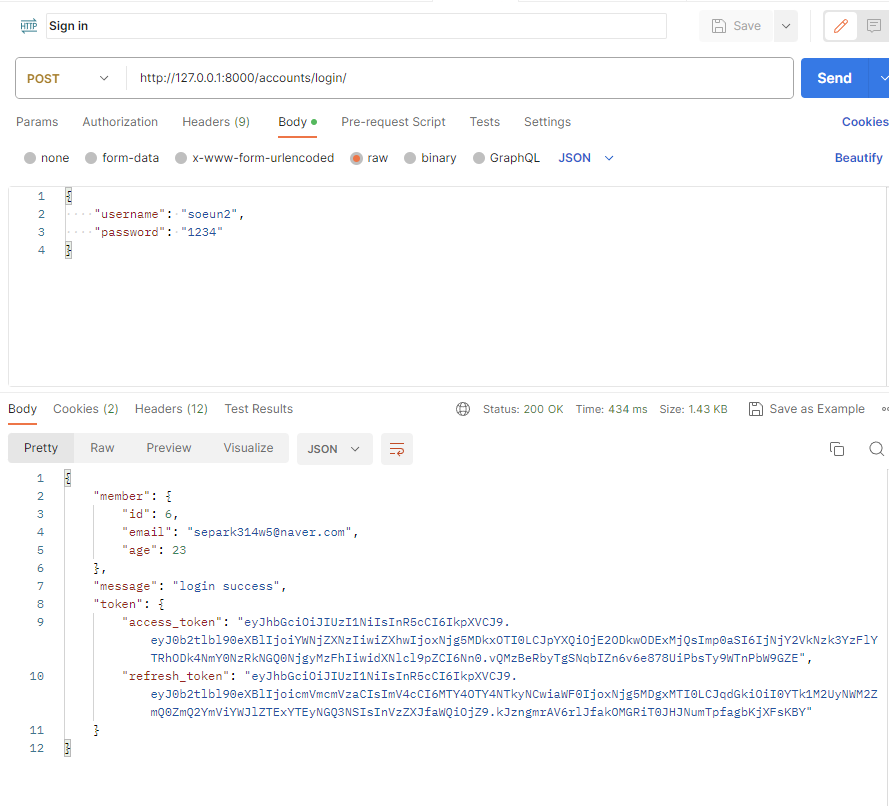Click the "separk314w5@naver.com" email value
Screen dimensions: 889x806
[x=269, y=532]
